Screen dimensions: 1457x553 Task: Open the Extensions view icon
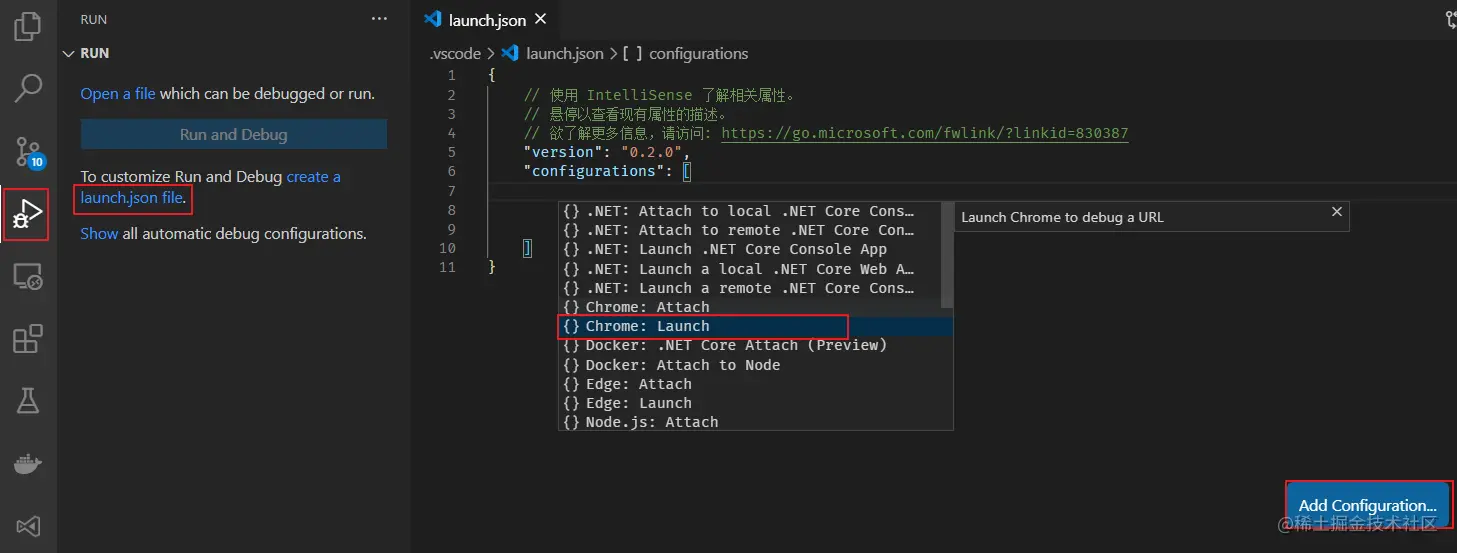pyautogui.click(x=28, y=339)
